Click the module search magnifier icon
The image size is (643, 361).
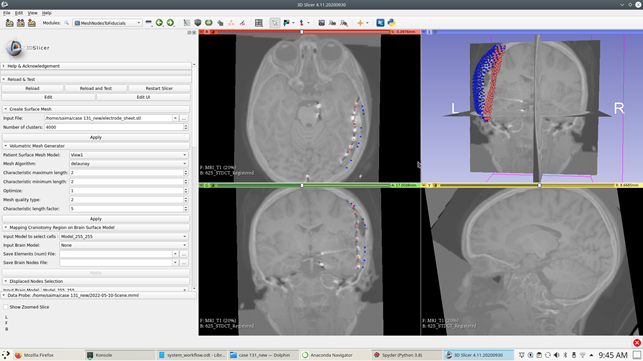(66, 23)
